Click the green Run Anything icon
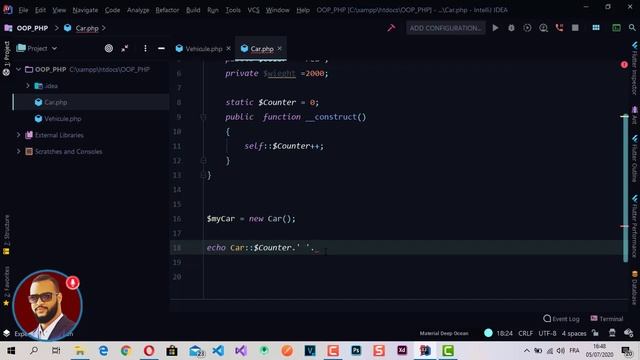This screenshot has width=640, height=360. [x=616, y=28]
